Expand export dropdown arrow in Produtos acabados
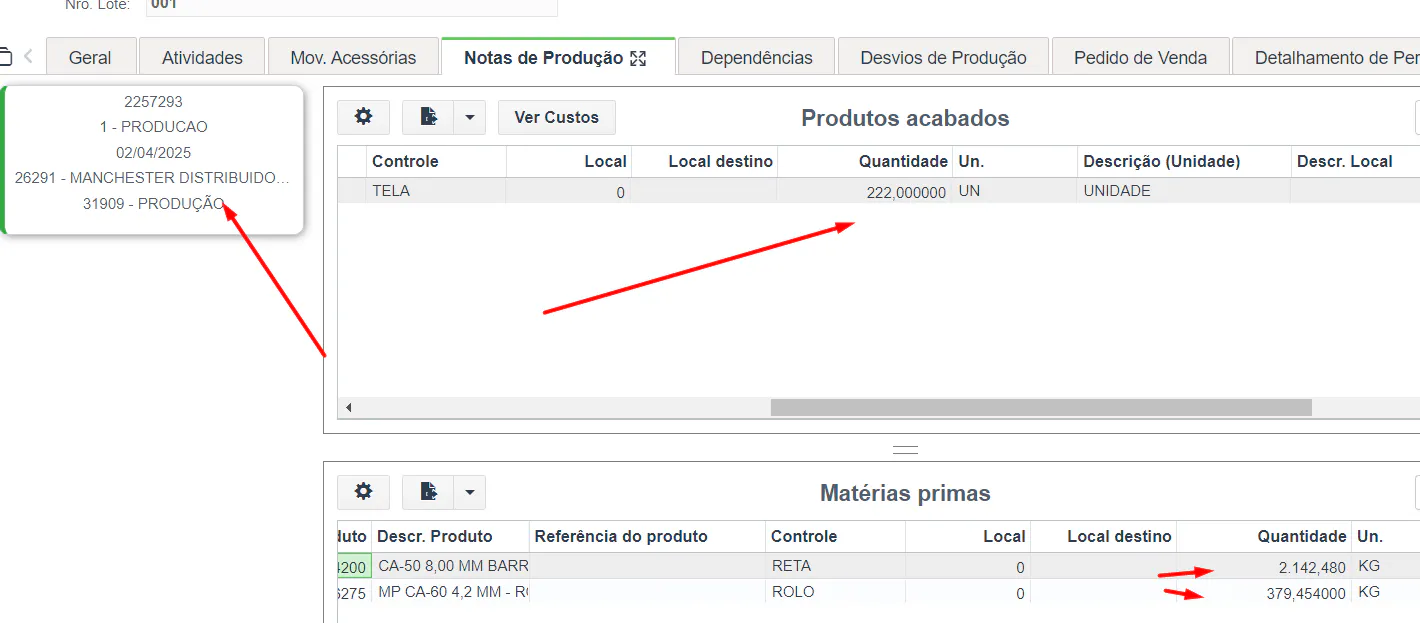Image resolution: width=1420 pixels, height=623 pixels. point(470,117)
